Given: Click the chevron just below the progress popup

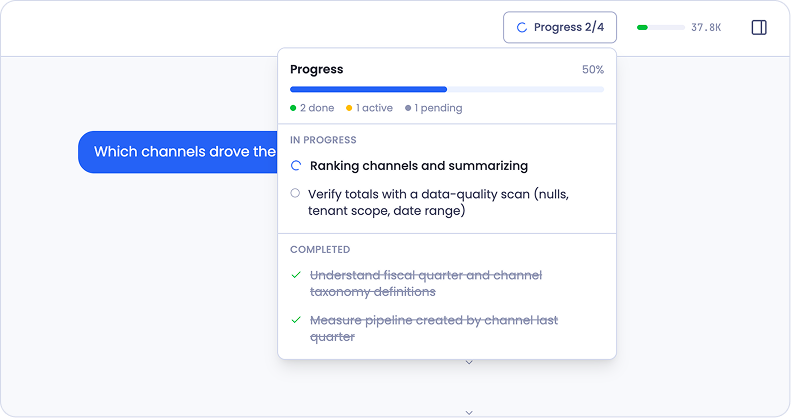Looking at the screenshot, I should click(x=469, y=362).
